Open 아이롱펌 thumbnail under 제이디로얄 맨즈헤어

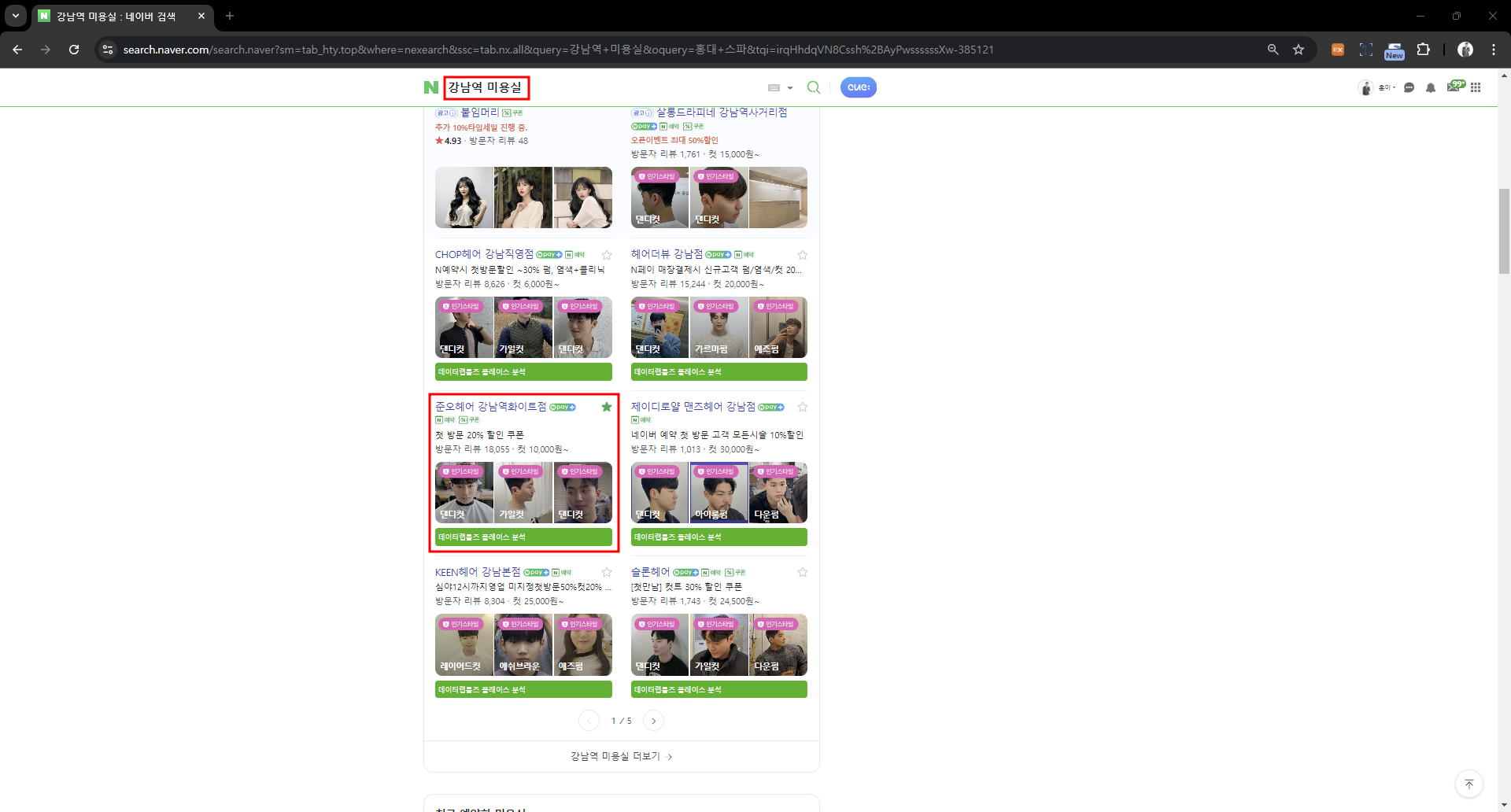(719, 493)
